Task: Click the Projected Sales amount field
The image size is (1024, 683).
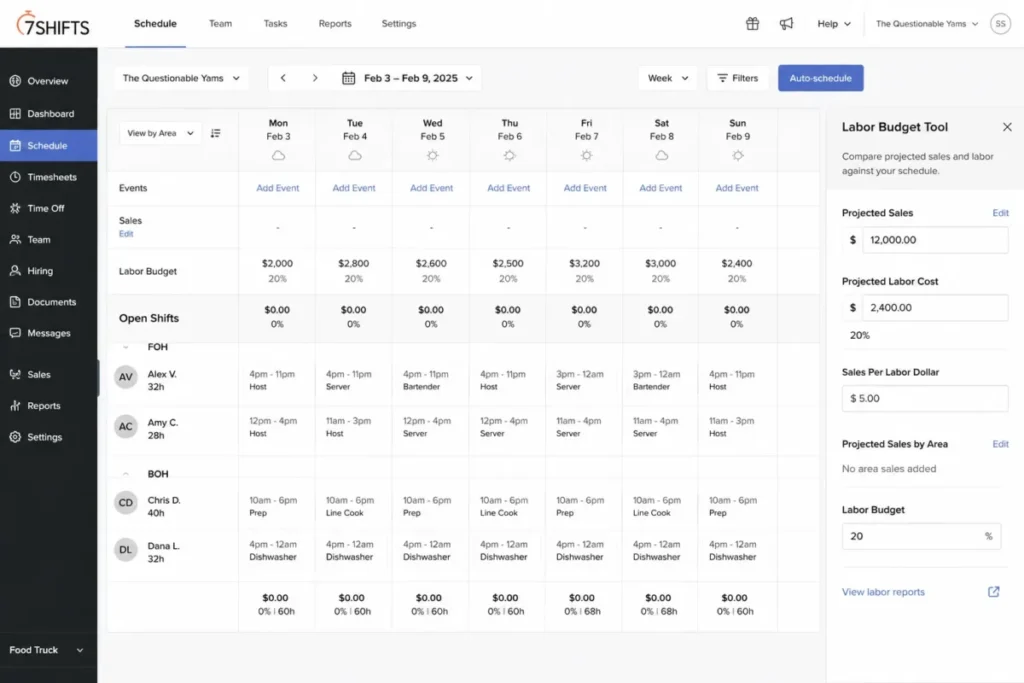Action: coord(935,240)
